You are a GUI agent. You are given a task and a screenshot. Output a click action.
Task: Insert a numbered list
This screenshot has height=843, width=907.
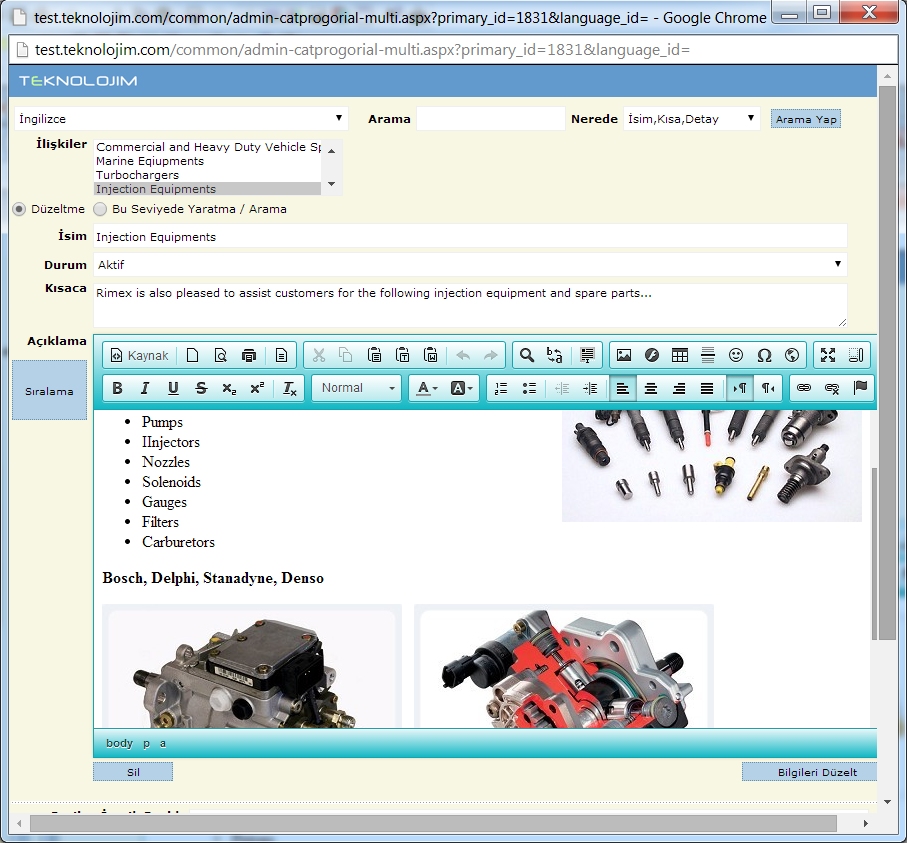coord(501,388)
